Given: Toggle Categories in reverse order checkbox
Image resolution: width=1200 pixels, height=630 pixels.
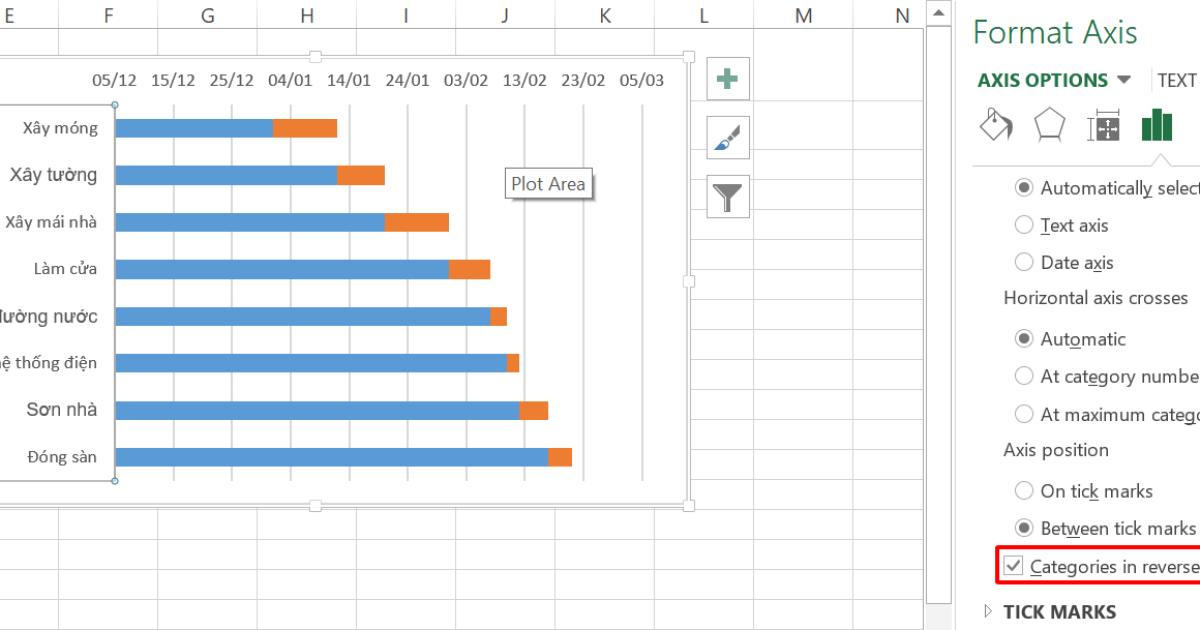Looking at the screenshot, I should [1016, 566].
